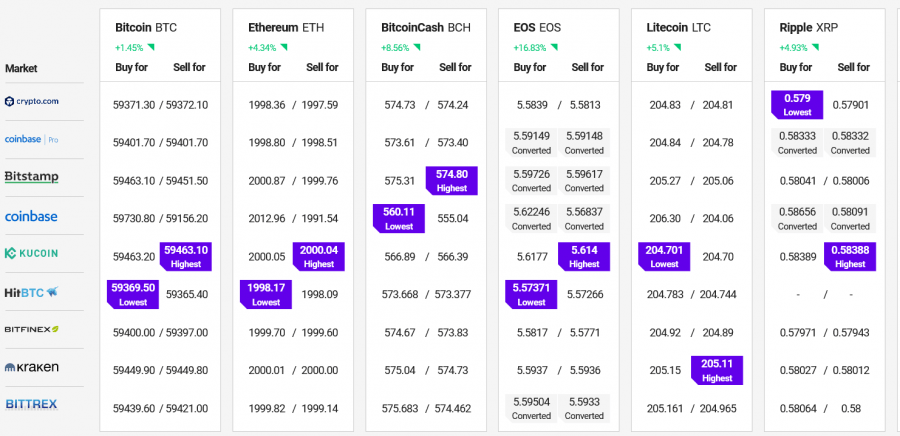Click Bitfinex Ripple buy price 0.57971
This screenshot has width=900, height=436.
pos(798,333)
